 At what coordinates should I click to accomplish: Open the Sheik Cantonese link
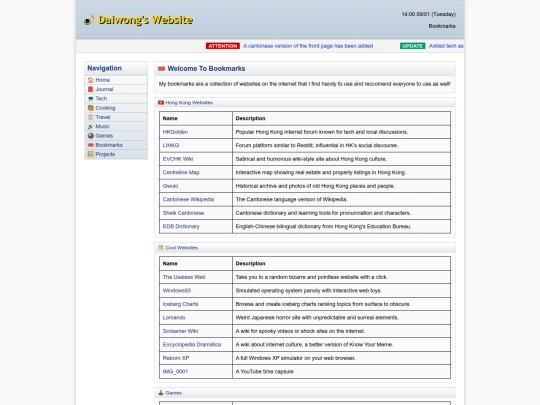click(x=183, y=213)
